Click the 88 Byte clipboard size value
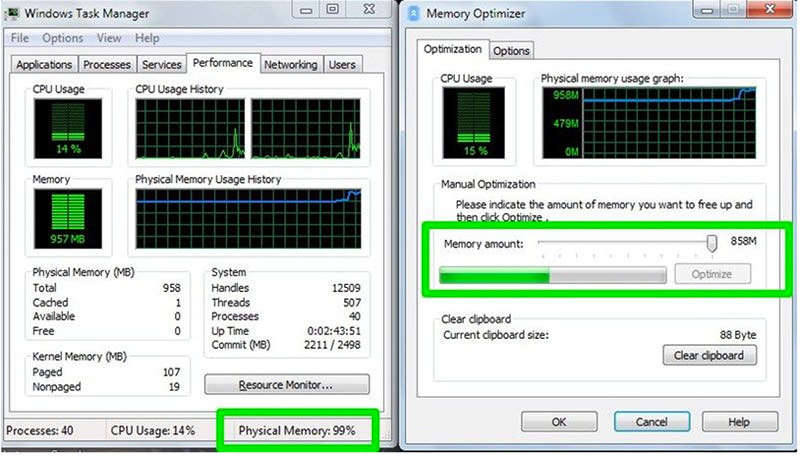The image size is (800, 457). click(x=738, y=335)
